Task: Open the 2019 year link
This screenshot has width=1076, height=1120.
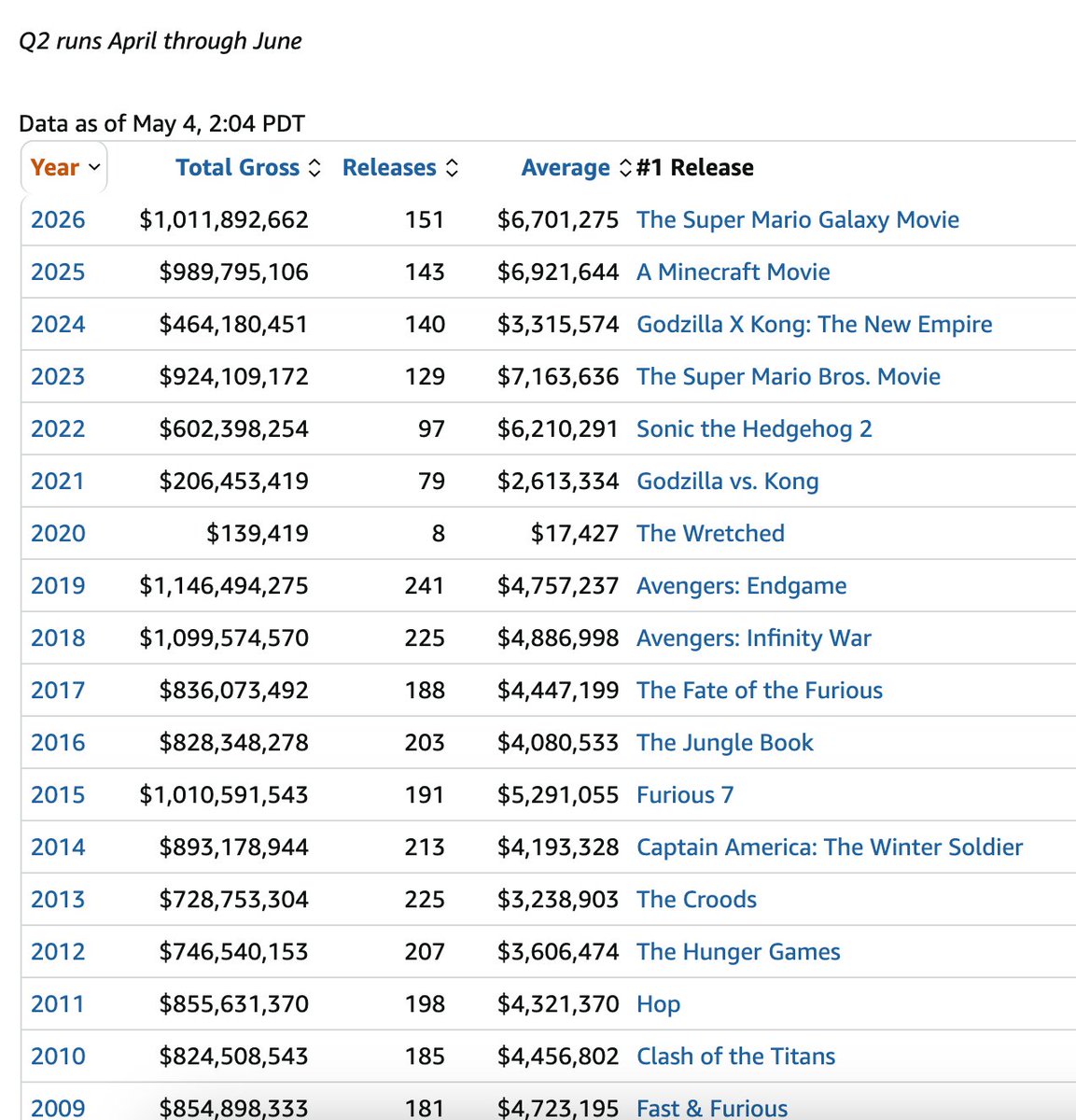Action: pyautogui.click(x=58, y=586)
